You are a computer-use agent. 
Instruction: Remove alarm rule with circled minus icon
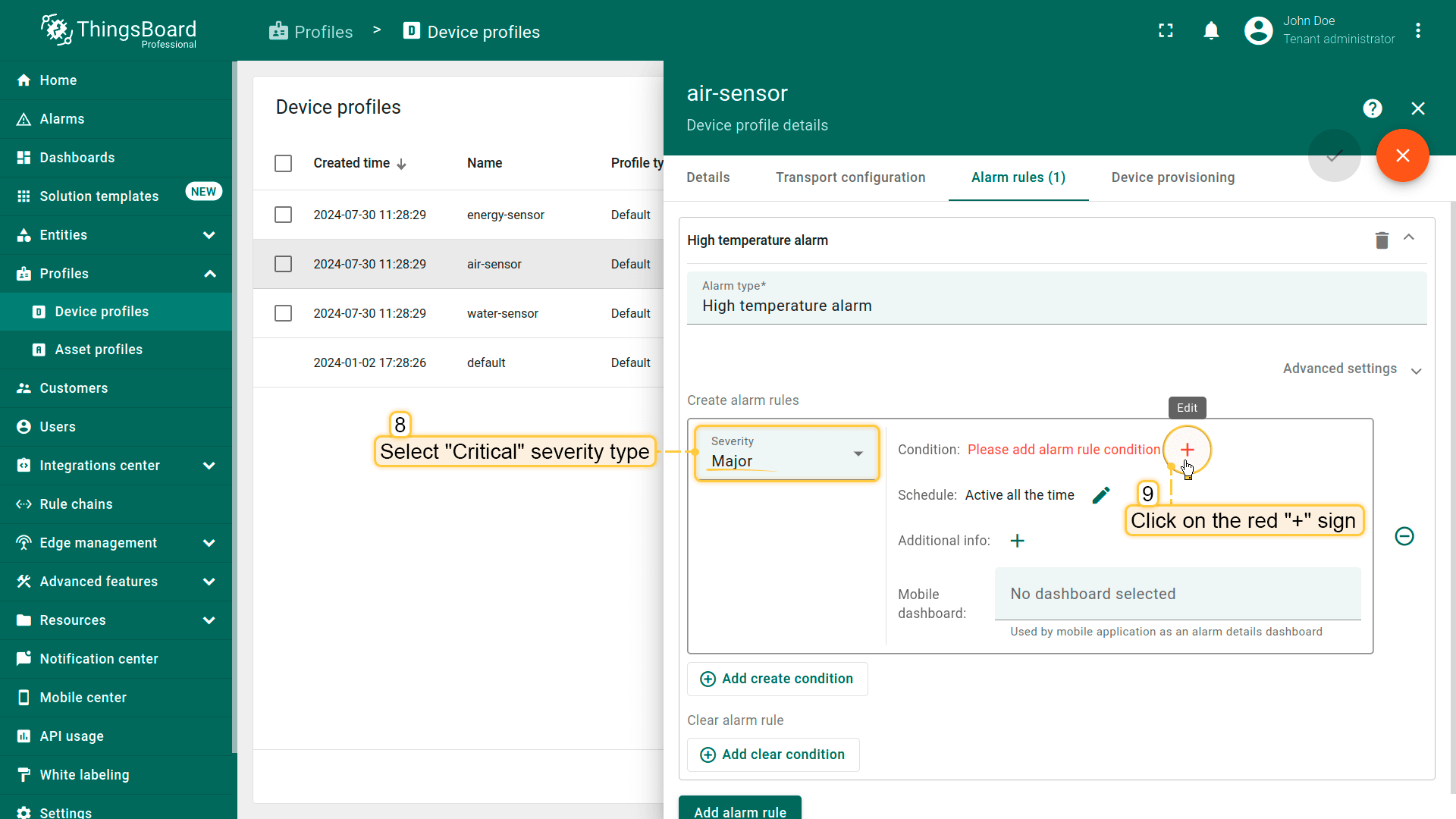(1404, 536)
